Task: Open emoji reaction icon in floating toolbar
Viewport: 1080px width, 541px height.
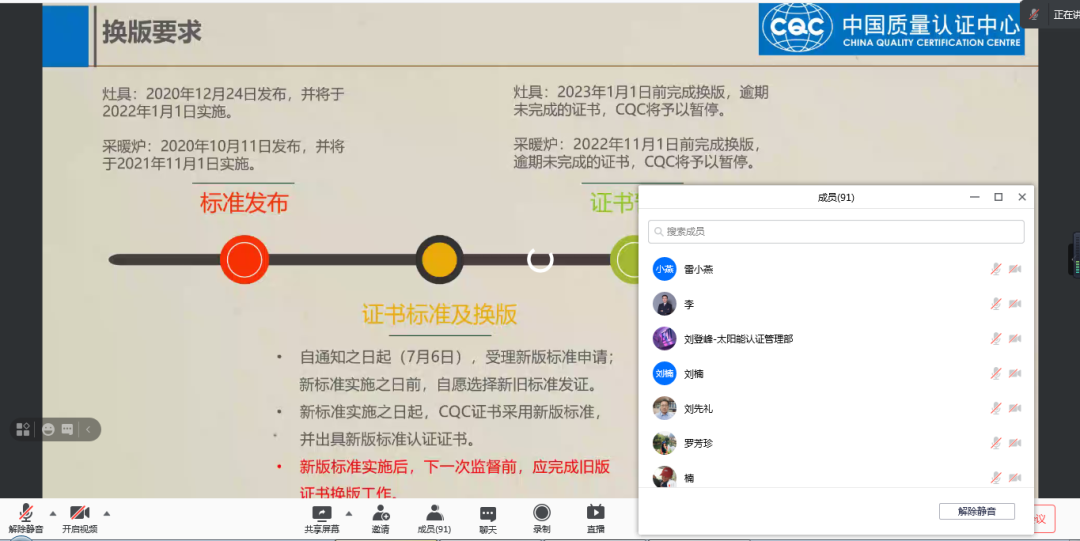Action: point(48,429)
